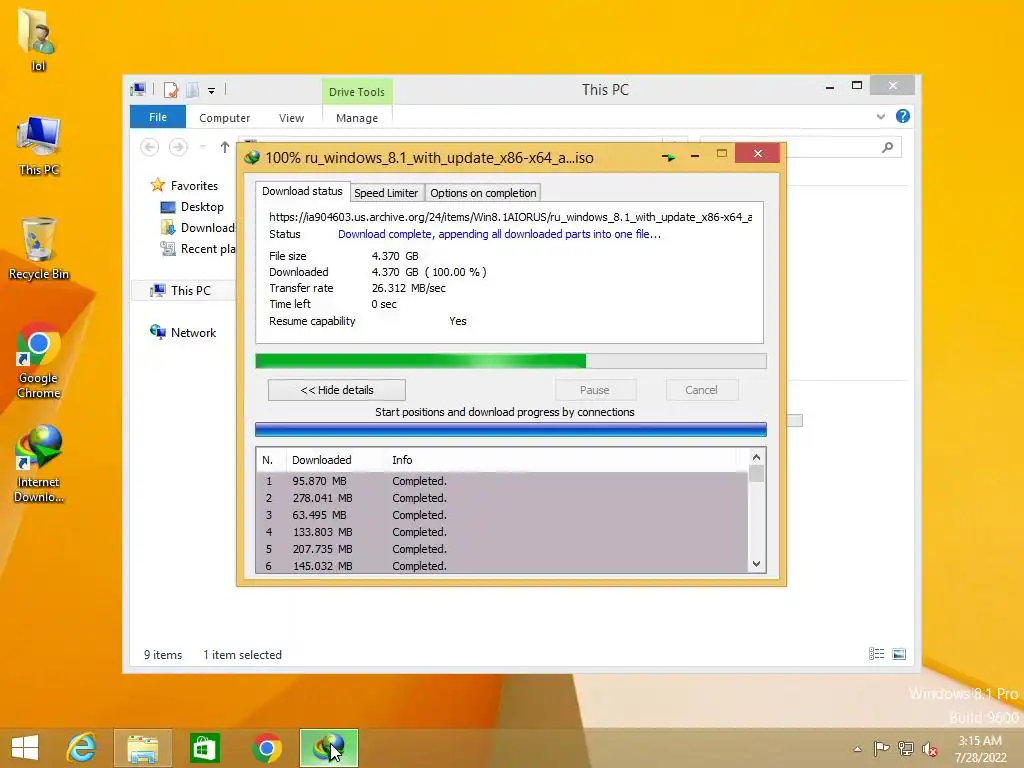Click the Drive Tools contextual tab header
The width and height of the screenshot is (1024, 768).
pyautogui.click(x=357, y=91)
